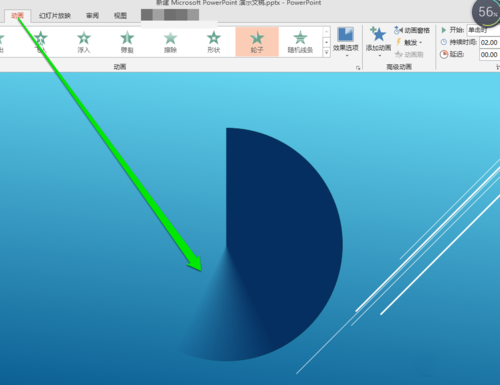The height and width of the screenshot is (385, 500).
Task: Choose the 形状 (Shape) animation effect
Action: pyautogui.click(x=214, y=42)
